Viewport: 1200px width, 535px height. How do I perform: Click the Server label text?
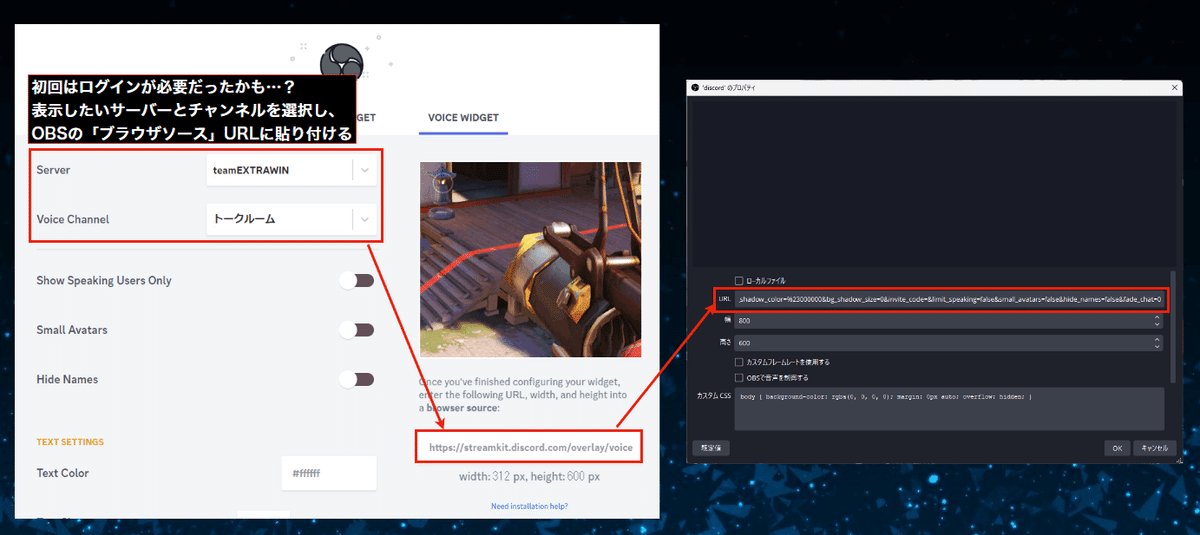coord(53,171)
